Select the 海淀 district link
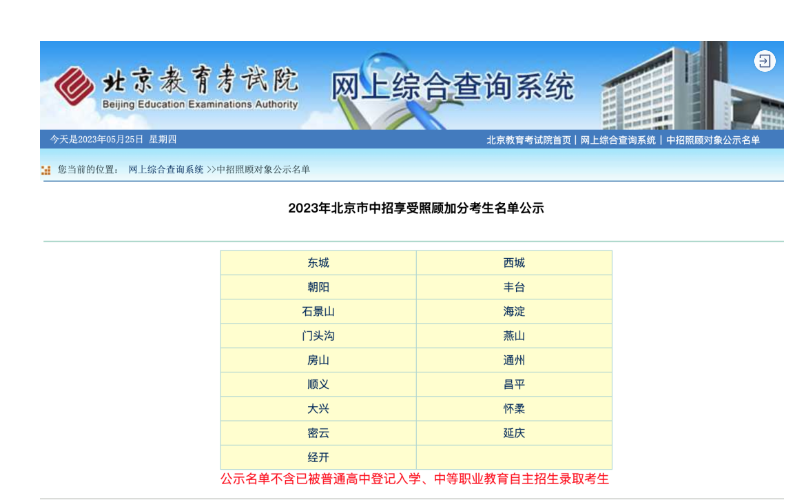 514,312
